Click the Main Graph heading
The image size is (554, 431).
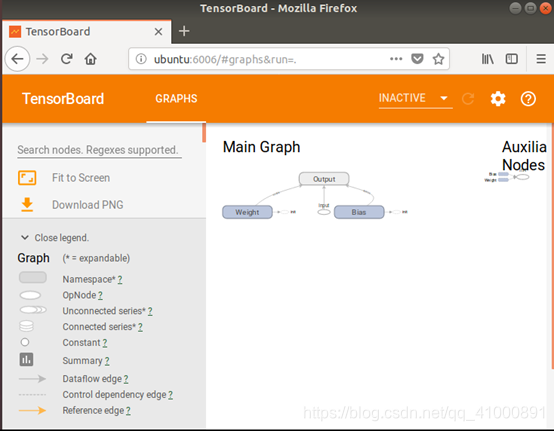click(x=261, y=147)
